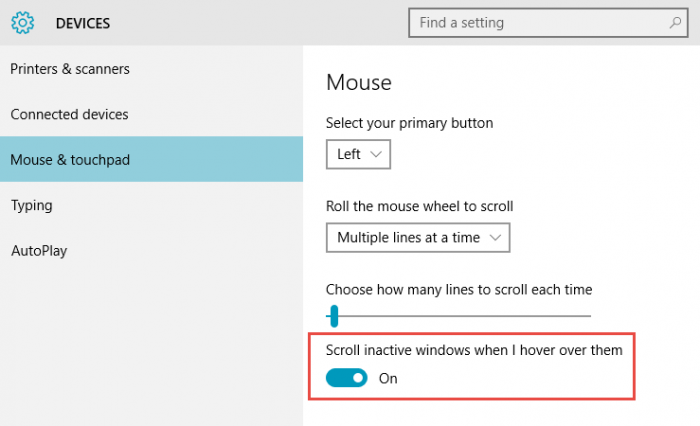Screen dimensions: 700x426
Task: Open Printers & scanners section
Action: 70,69
